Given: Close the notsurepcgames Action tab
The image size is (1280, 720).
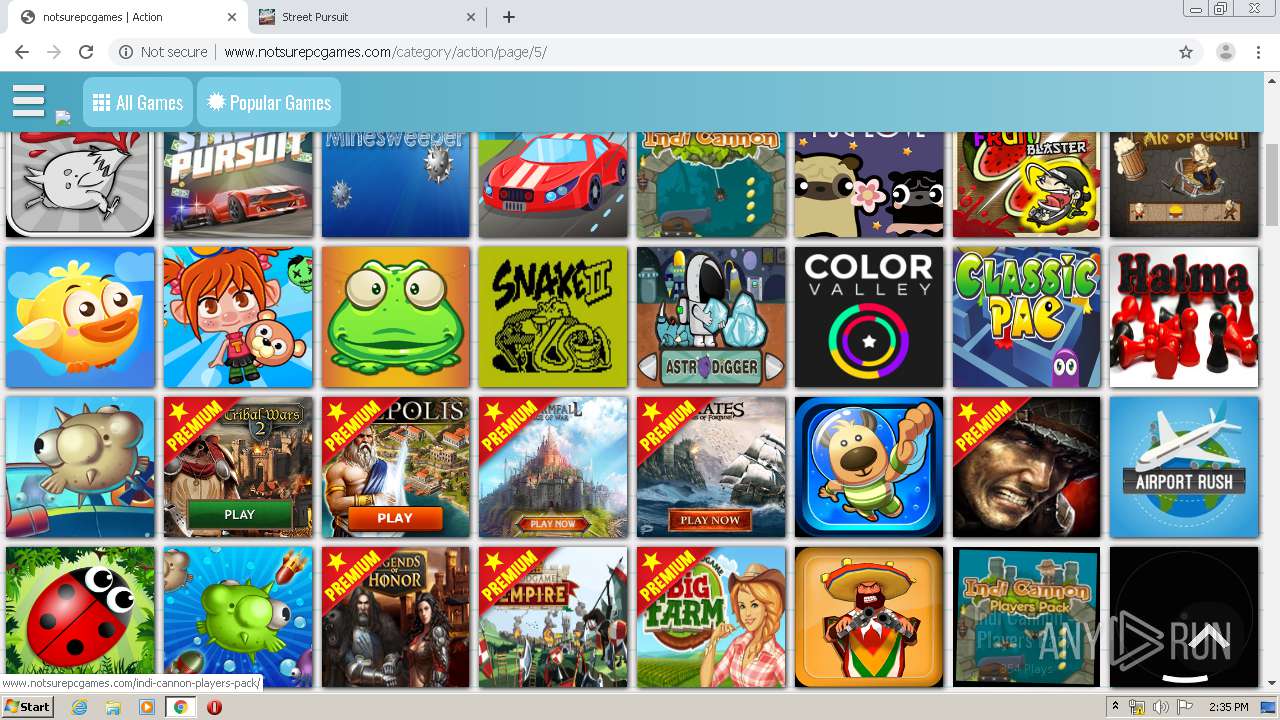Looking at the screenshot, I should click(x=233, y=17).
